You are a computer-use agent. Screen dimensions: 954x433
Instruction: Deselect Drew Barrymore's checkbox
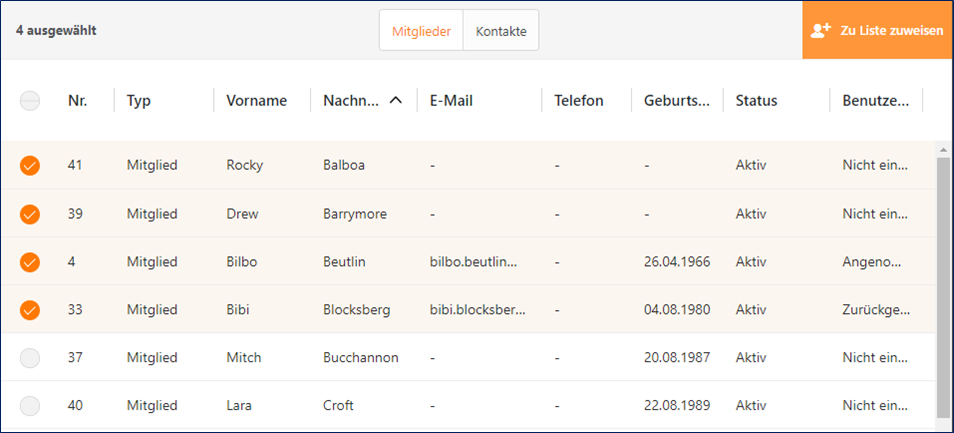click(x=30, y=214)
